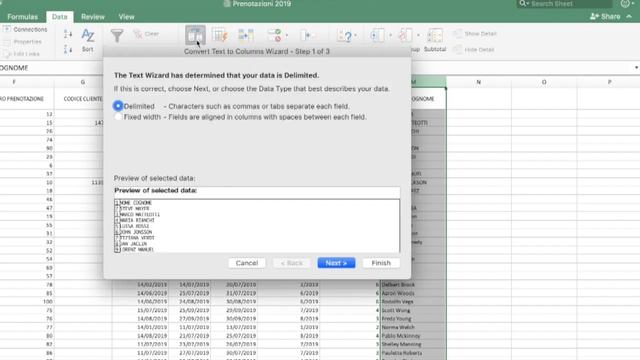Select column P header

[x=609, y=82]
